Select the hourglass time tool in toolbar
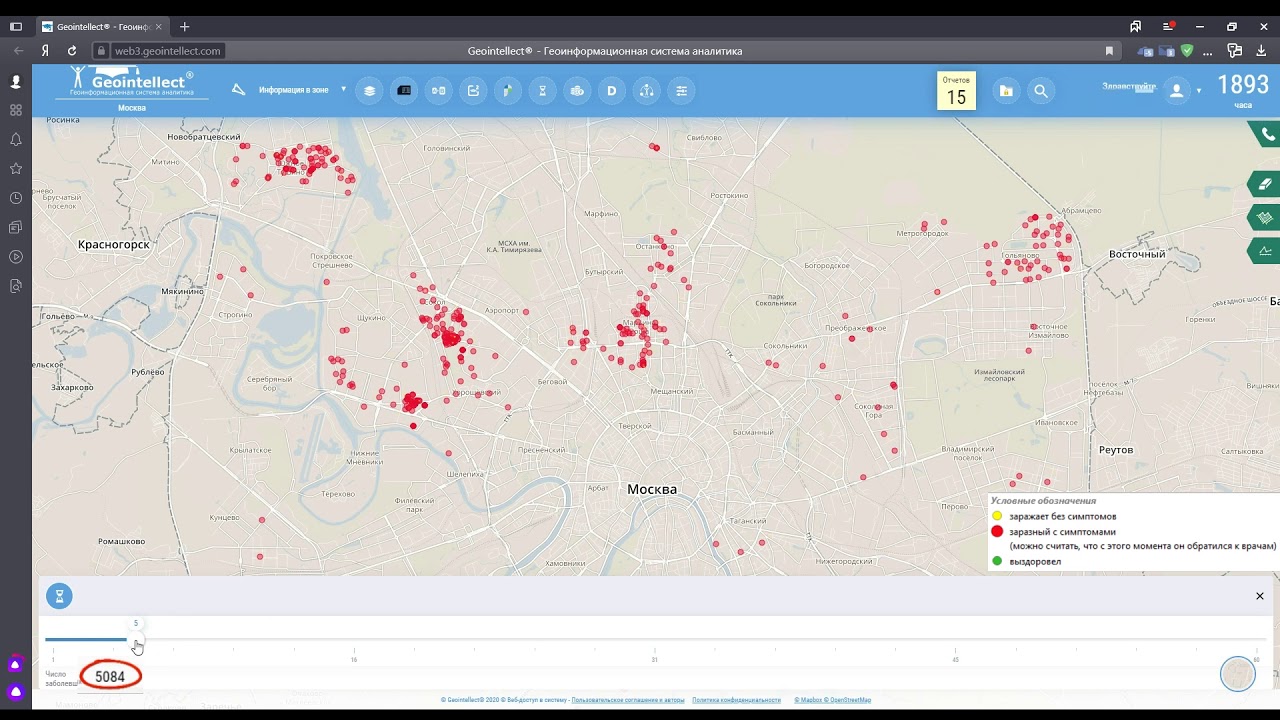This screenshot has width=1280, height=720. 543,91
